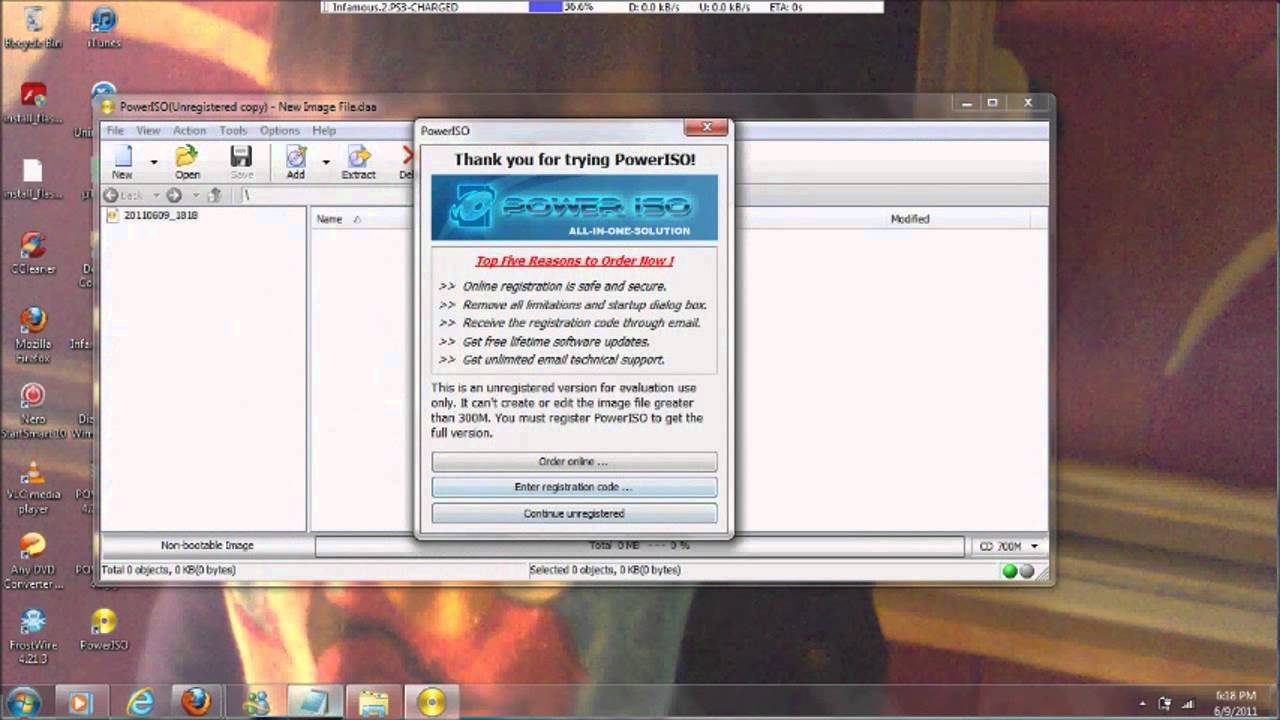Click Continue unregistered button
The height and width of the screenshot is (720, 1280).
click(x=574, y=513)
